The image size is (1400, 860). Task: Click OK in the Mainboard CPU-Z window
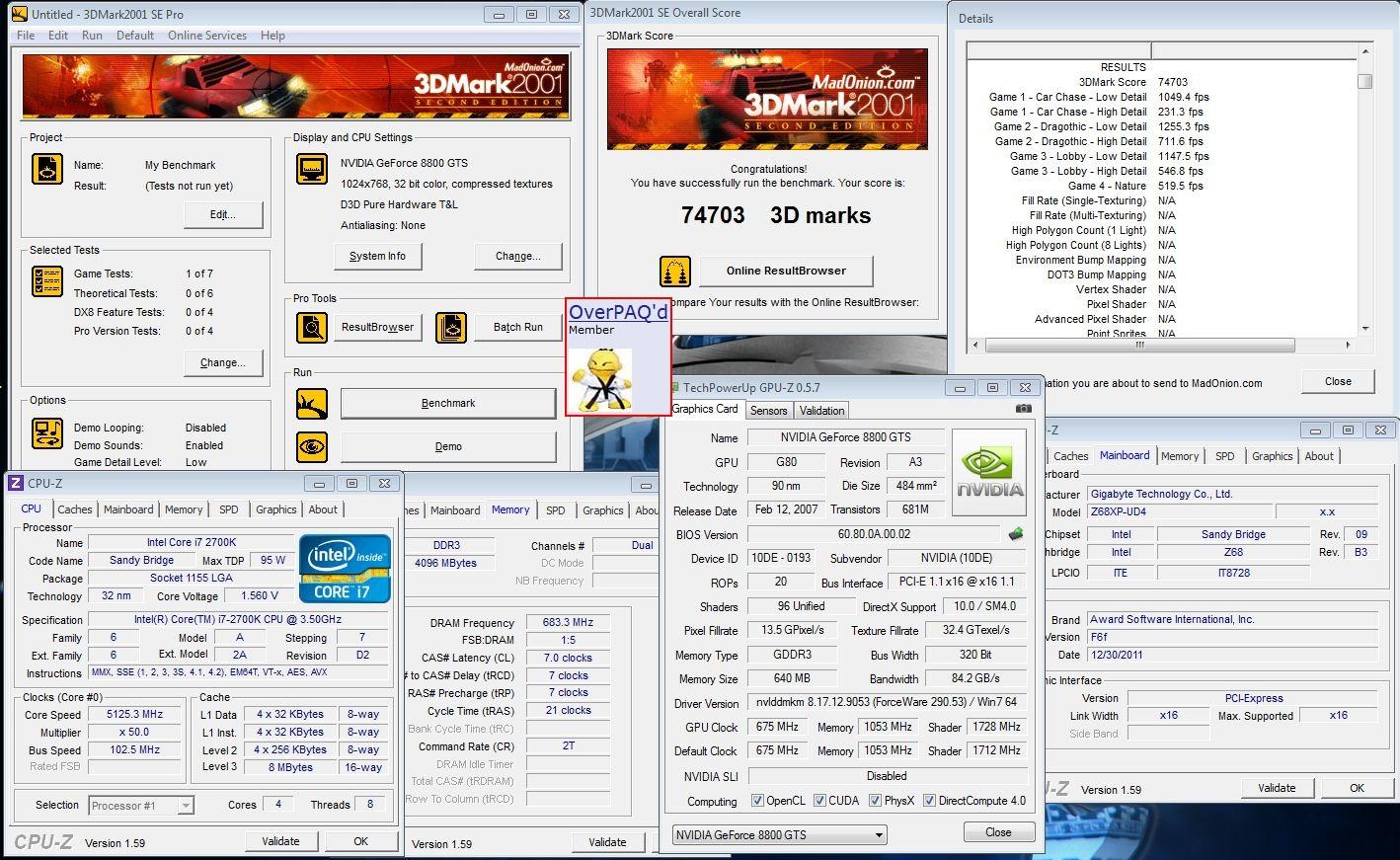click(x=1357, y=788)
